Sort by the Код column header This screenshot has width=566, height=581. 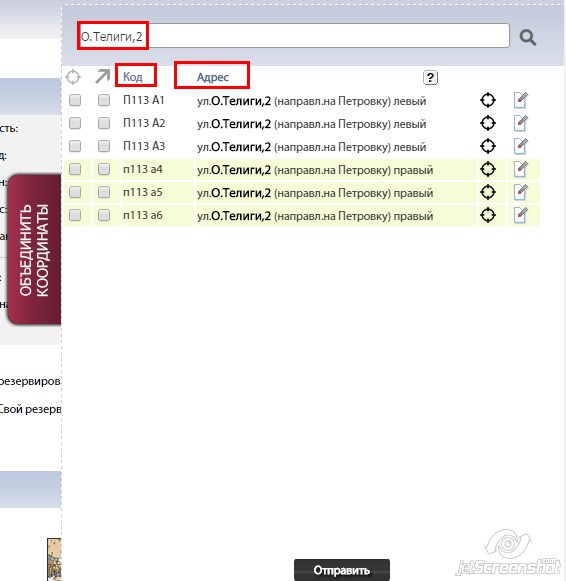[x=133, y=77]
